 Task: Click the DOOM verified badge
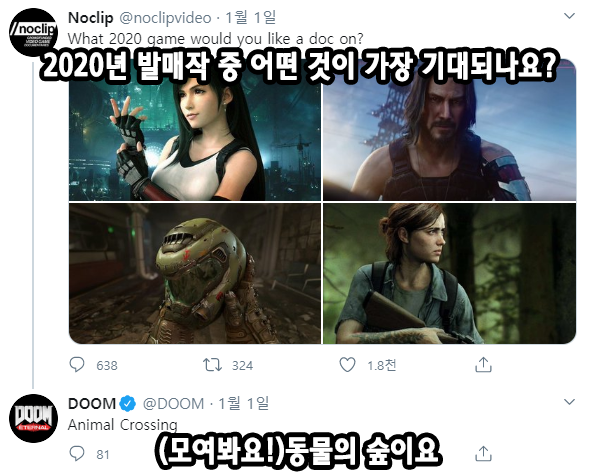pos(128,403)
